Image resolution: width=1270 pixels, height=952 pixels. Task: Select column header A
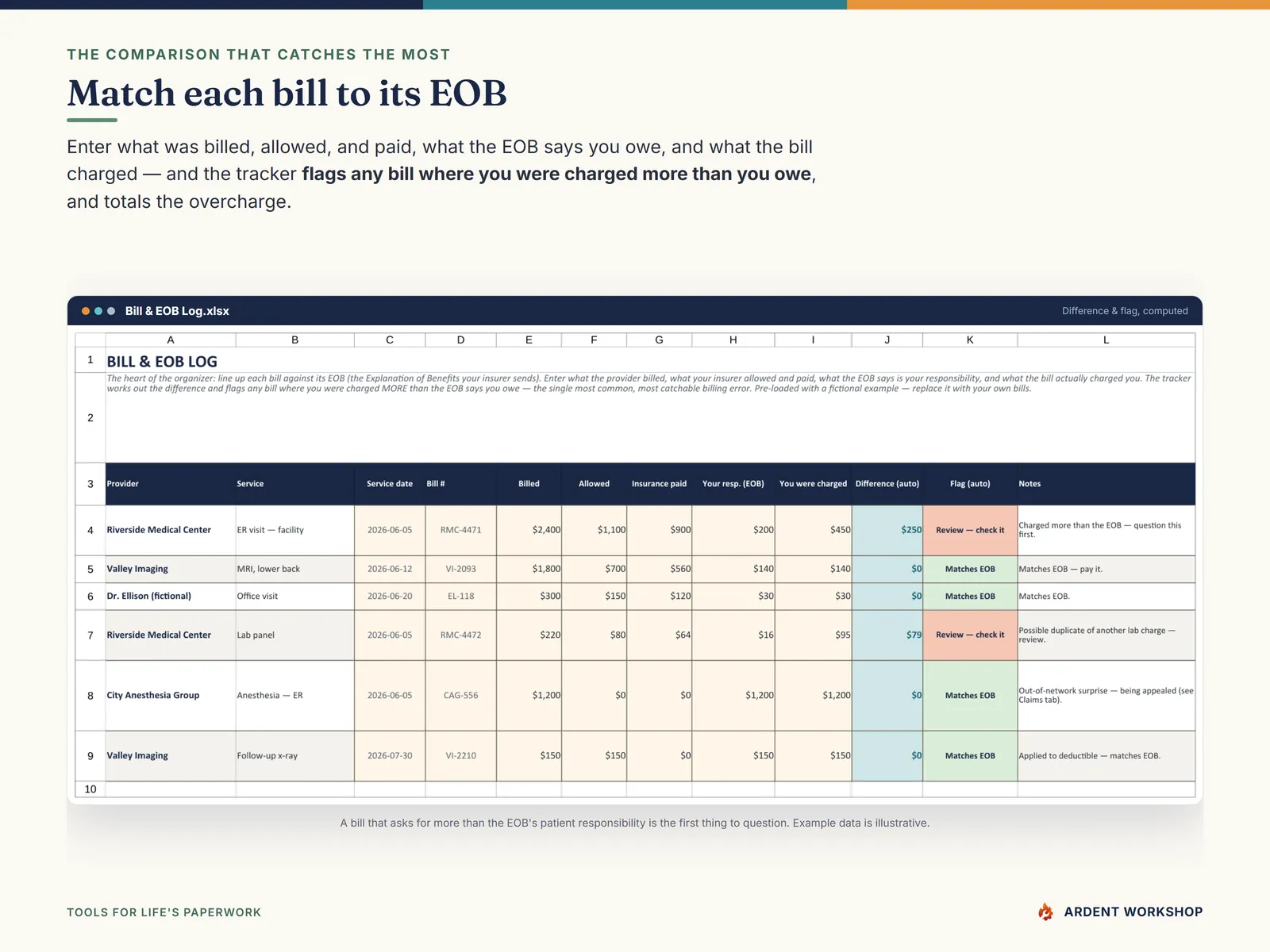171,340
